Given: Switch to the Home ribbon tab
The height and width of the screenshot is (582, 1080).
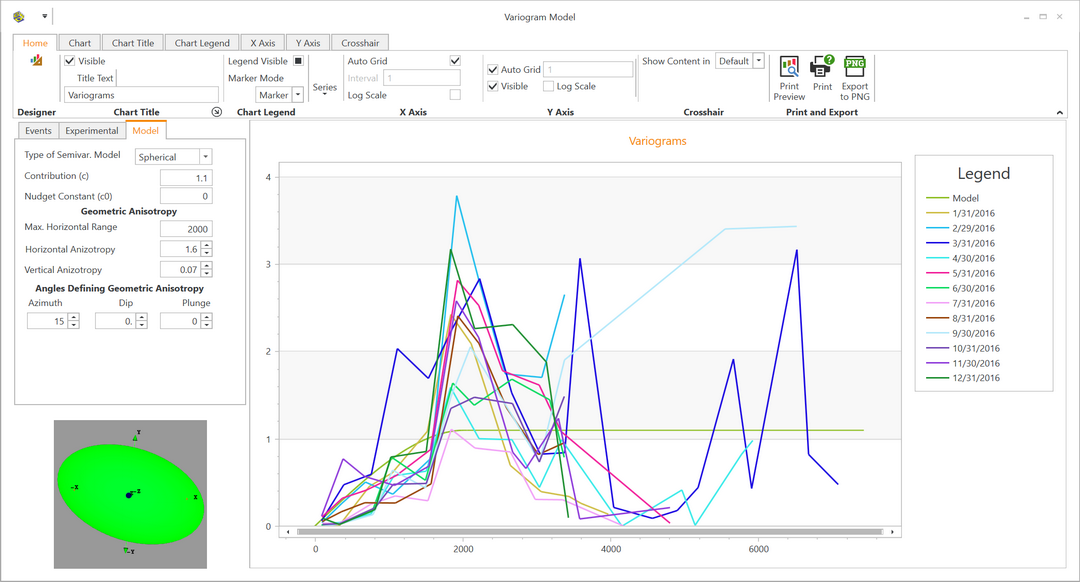Looking at the screenshot, I should click(x=35, y=43).
